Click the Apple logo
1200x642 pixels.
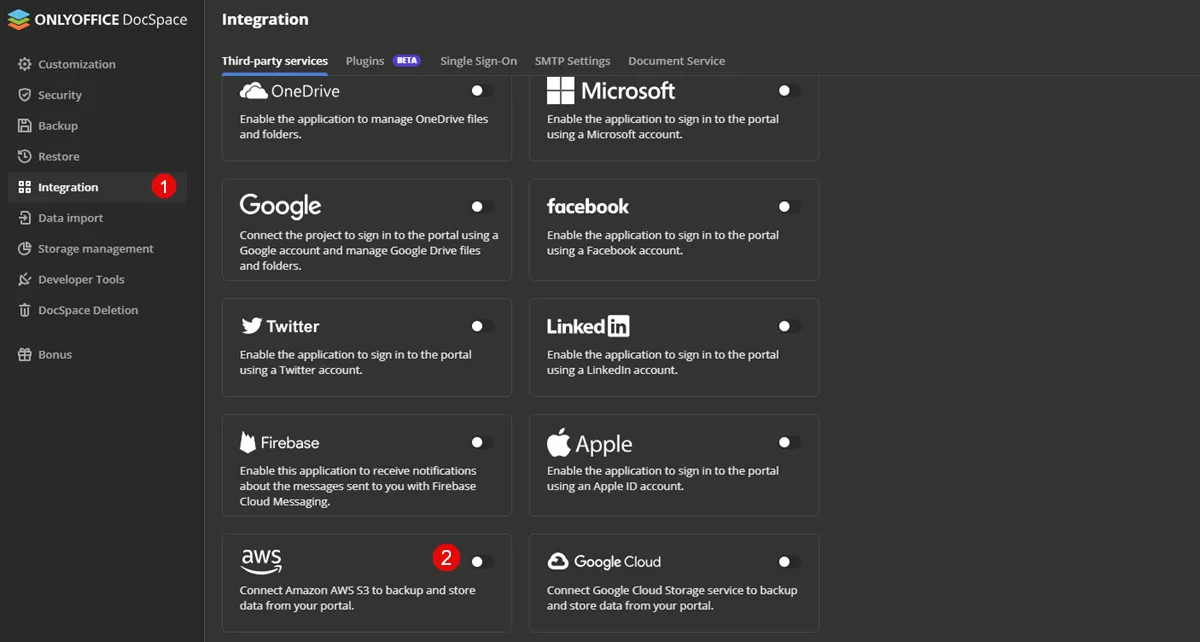click(589, 443)
